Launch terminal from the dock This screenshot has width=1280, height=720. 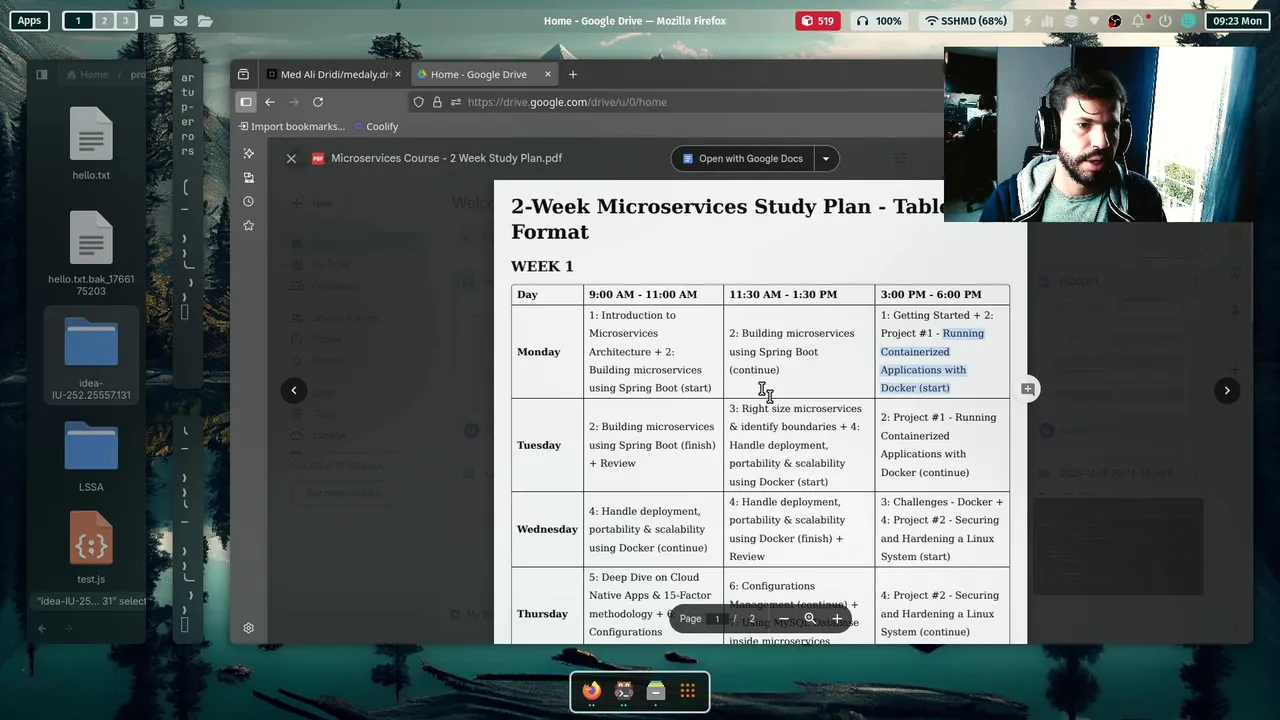point(624,691)
